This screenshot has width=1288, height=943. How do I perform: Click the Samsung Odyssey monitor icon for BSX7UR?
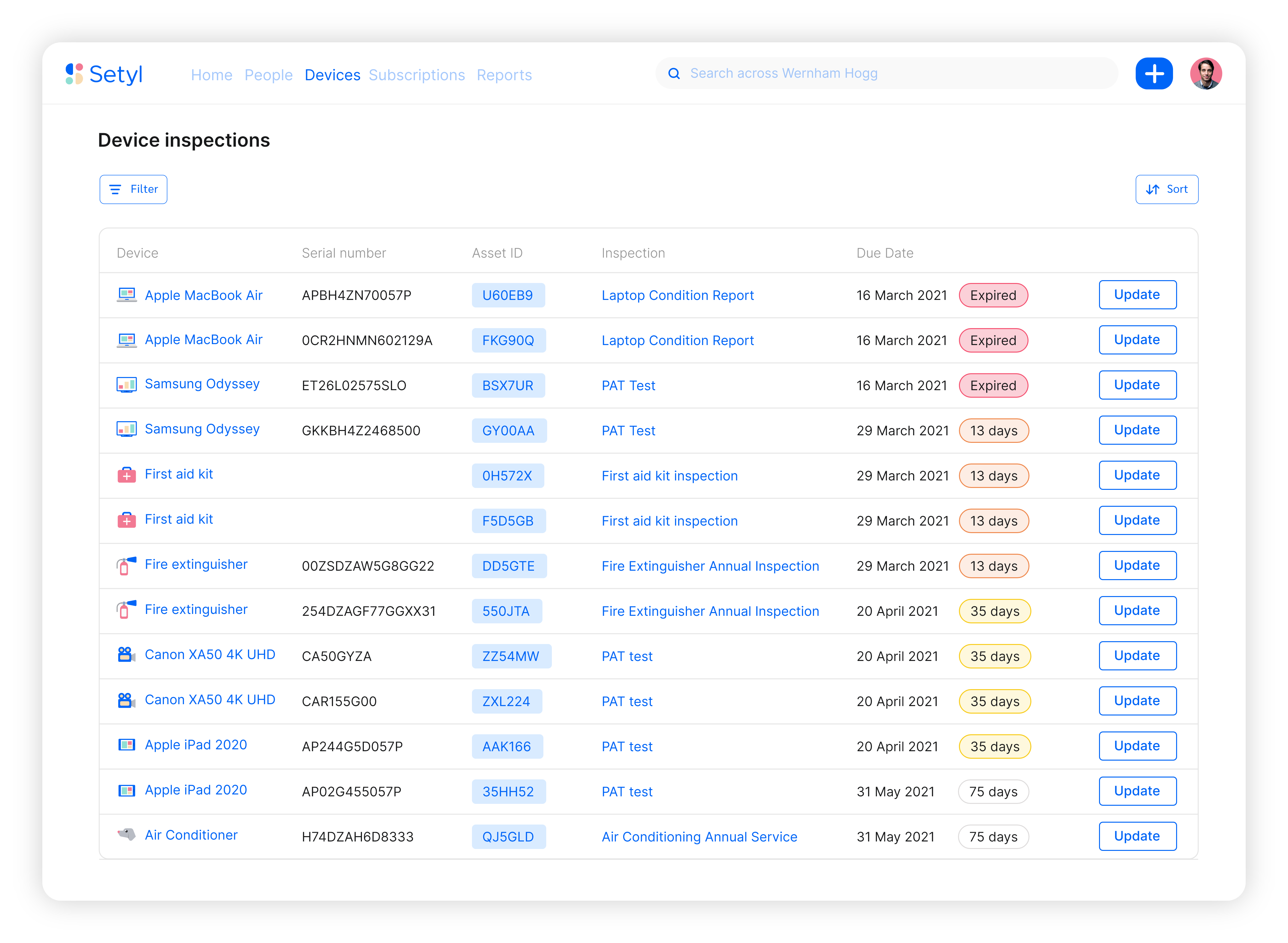point(126,385)
